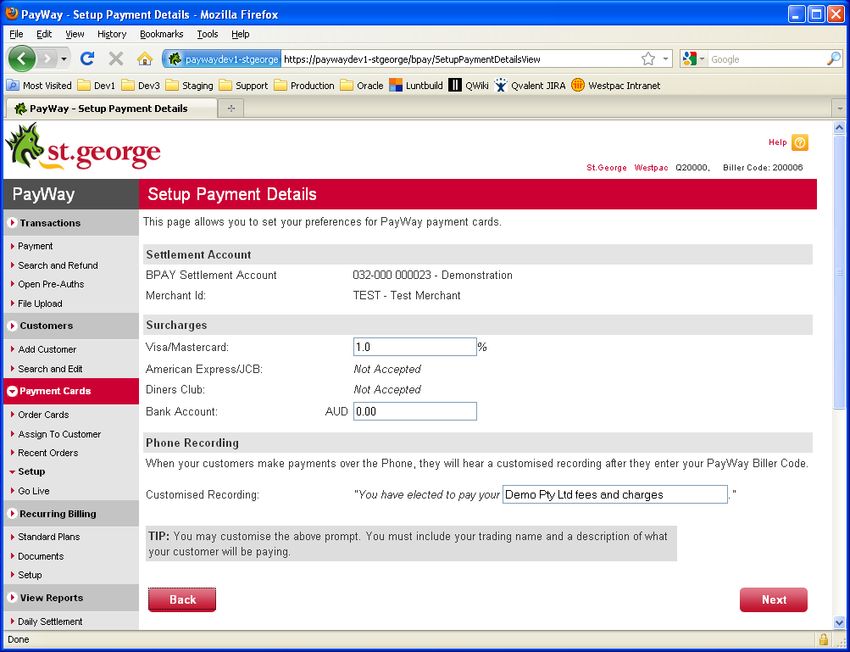Viewport: 850px width, 652px height.
Task: Click the stop loading X icon
Action: (115, 59)
